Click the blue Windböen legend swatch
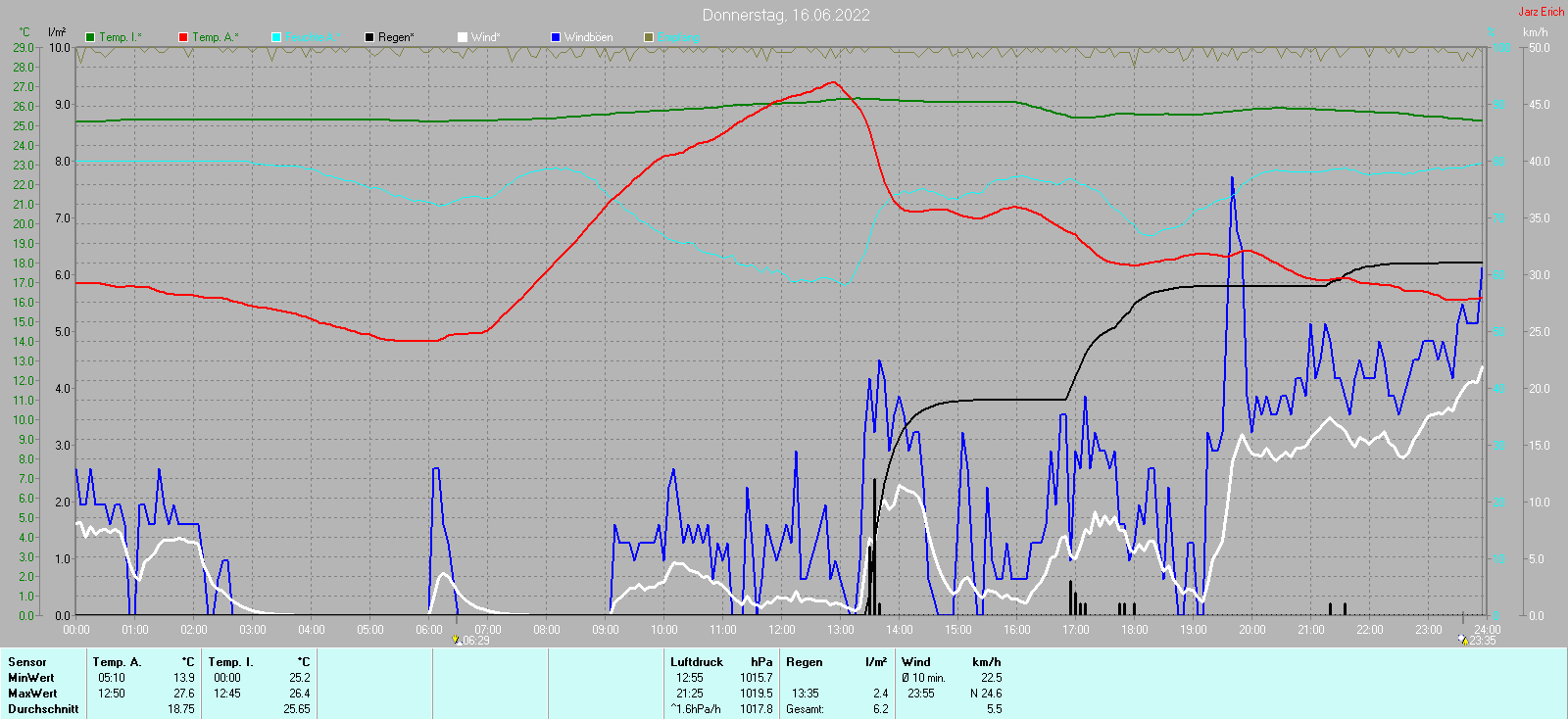The width and height of the screenshot is (1568, 719). 556,37
